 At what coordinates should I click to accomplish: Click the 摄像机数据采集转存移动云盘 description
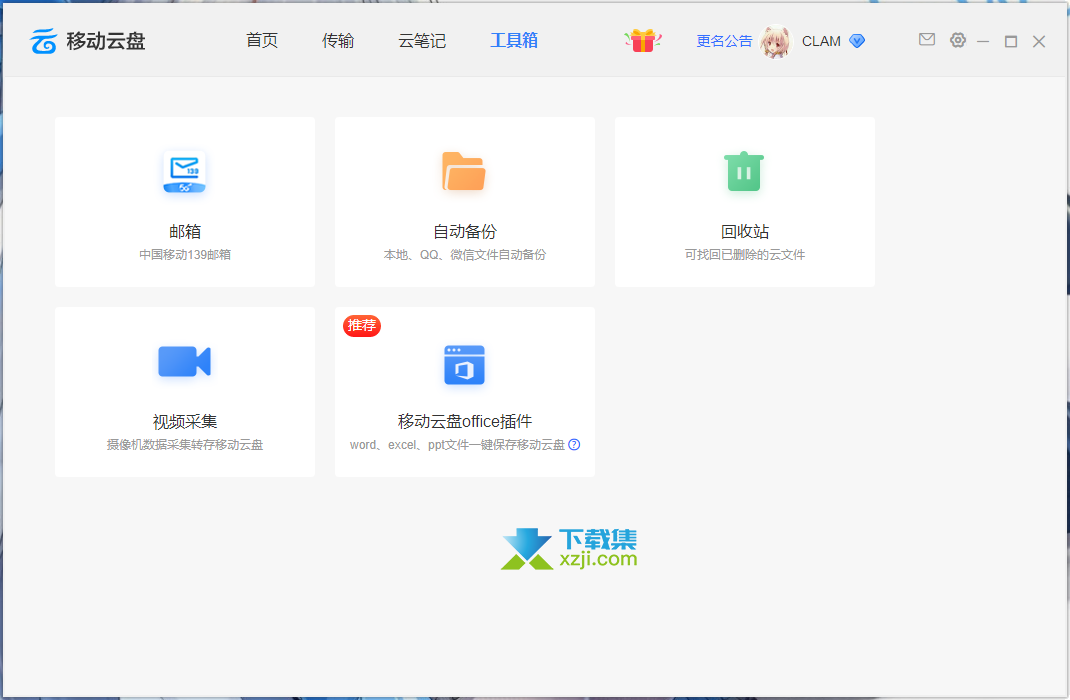pyautogui.click(x=185, y=445)
